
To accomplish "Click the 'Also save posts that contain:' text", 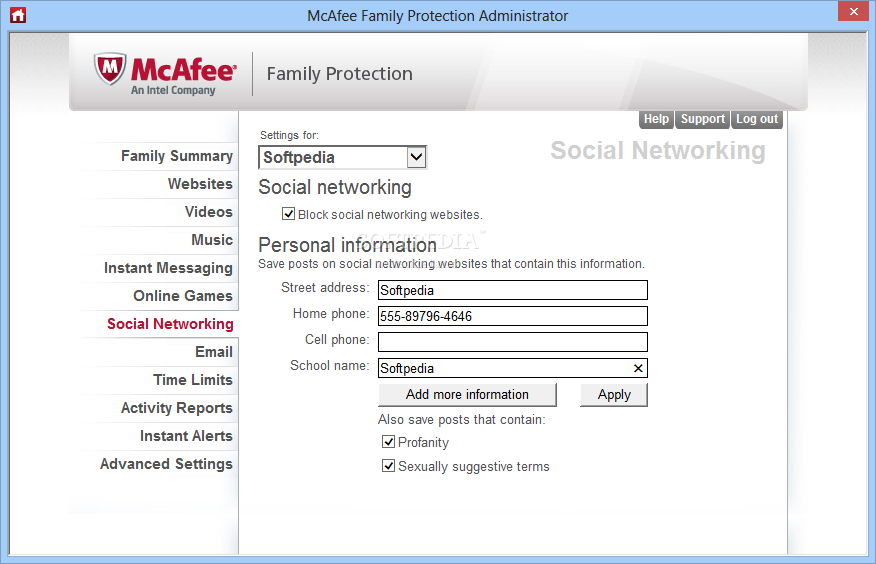I will tap(461, 419).
